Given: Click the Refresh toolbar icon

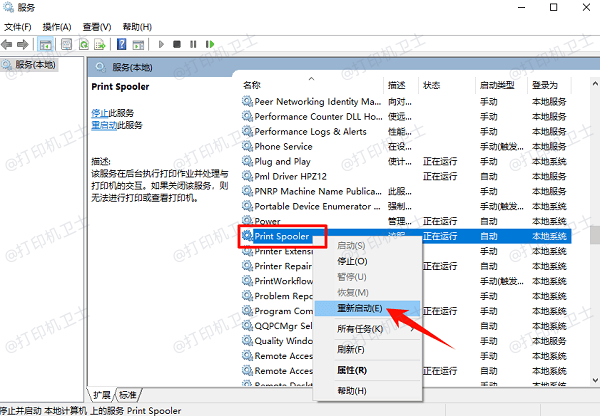Looking at the screenshot, I should (85, 44).
